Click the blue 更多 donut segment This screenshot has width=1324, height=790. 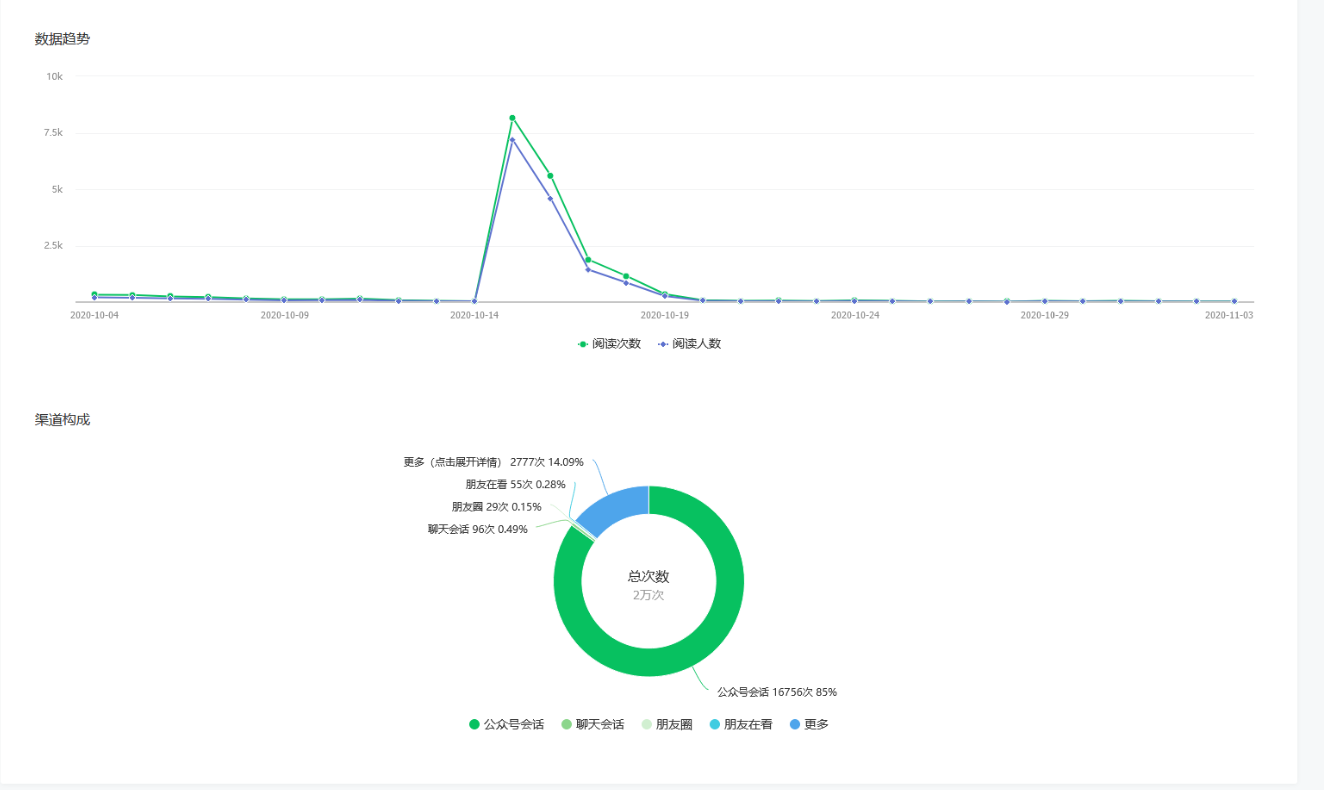click(617, 507)
